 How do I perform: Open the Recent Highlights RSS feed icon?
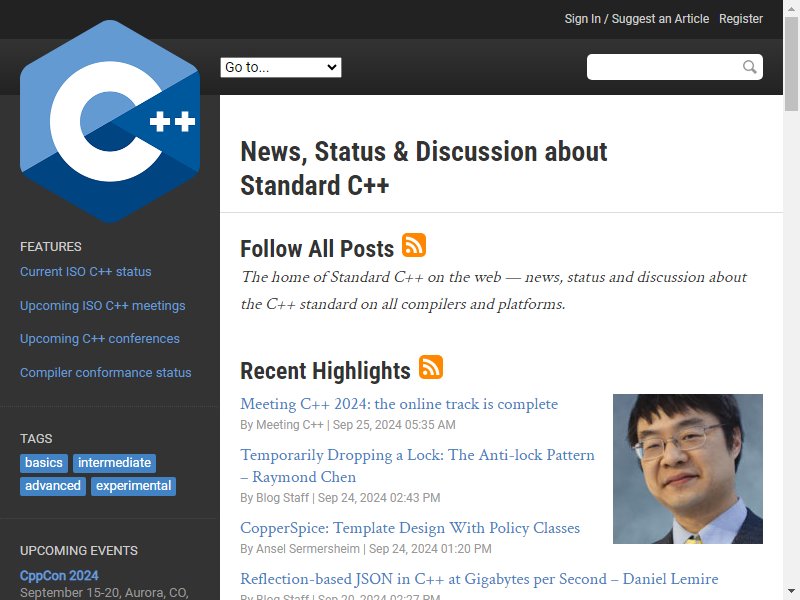coord(431,367)
